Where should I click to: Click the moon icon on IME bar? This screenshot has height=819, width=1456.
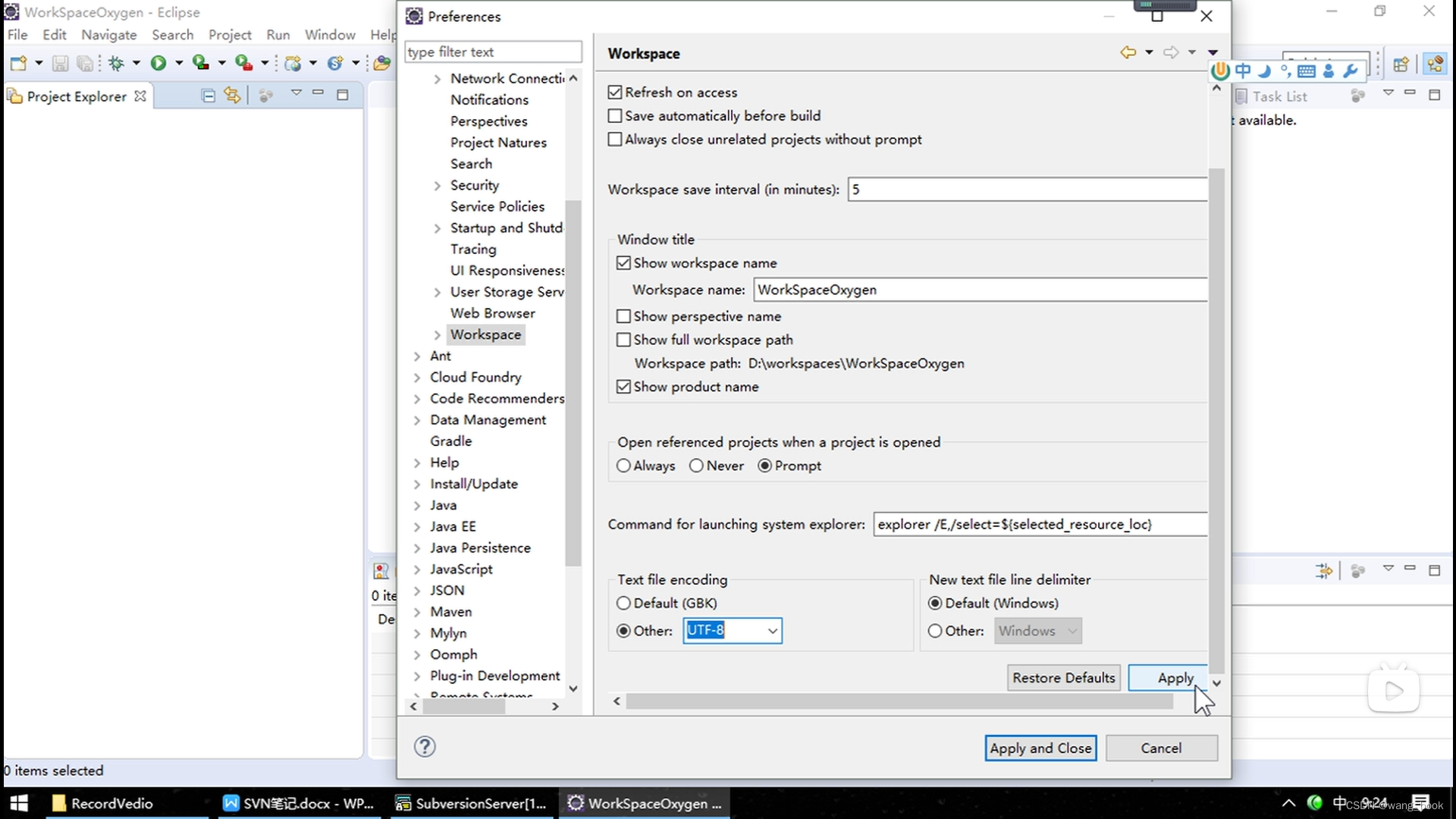pos(1264,71)
